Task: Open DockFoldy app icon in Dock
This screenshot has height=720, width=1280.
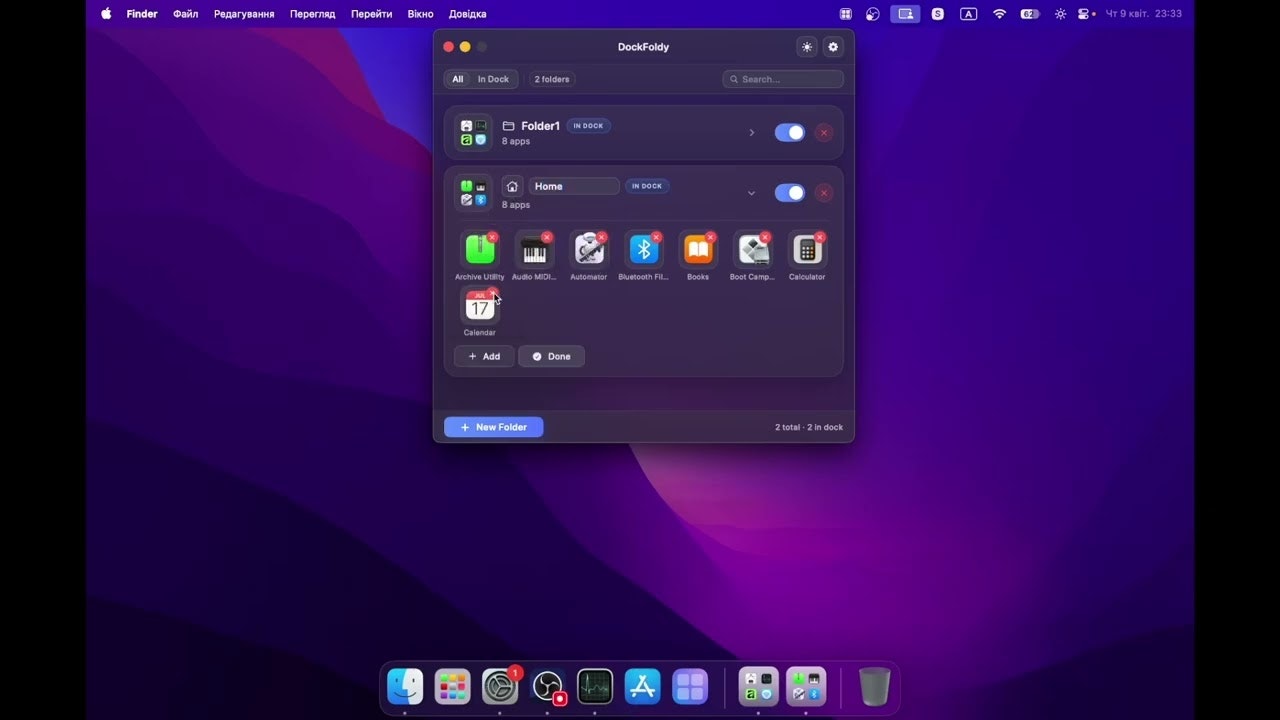Action: [690, 687]
